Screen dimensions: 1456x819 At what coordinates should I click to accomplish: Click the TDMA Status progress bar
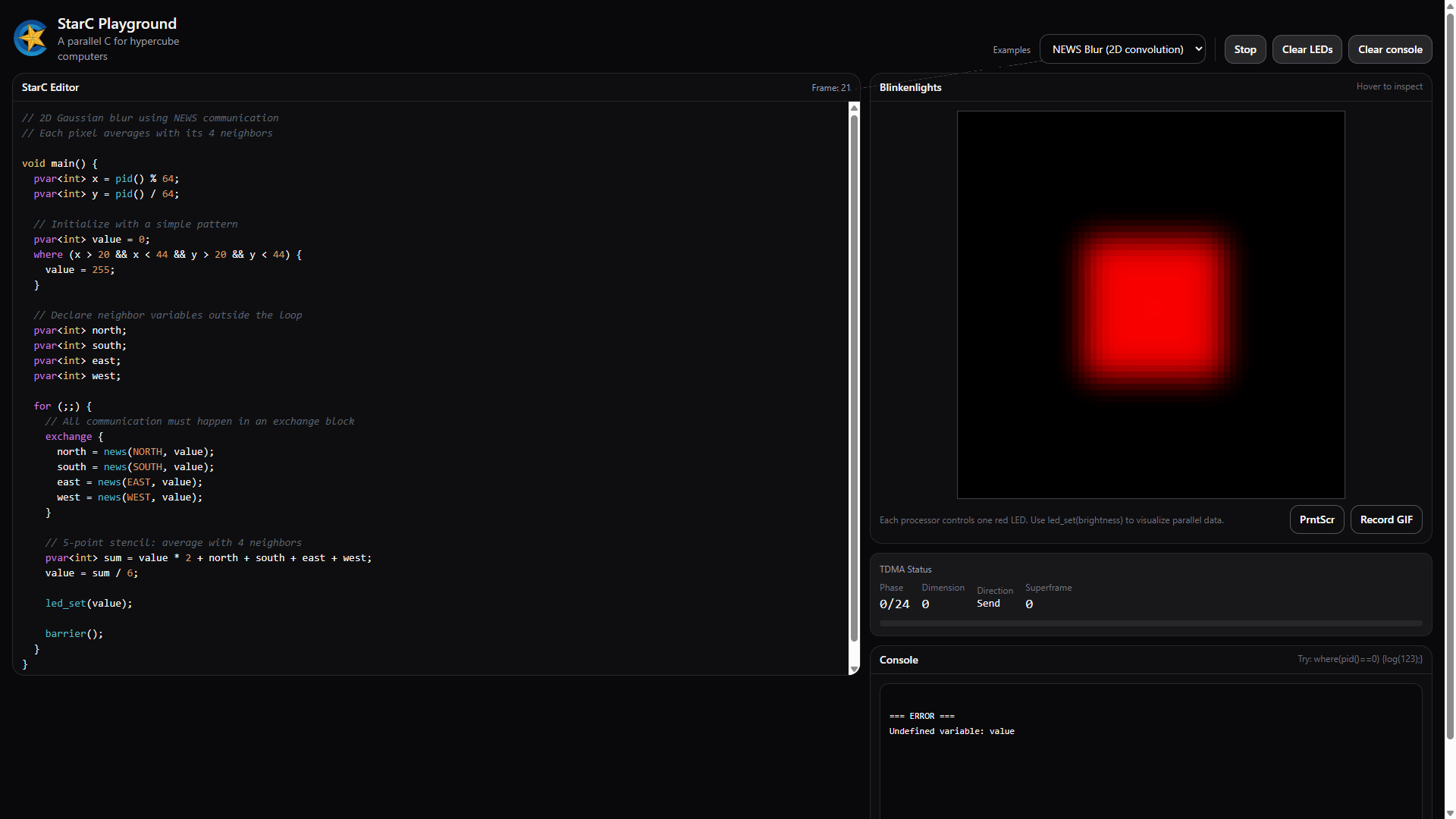tap(1150, 623)
